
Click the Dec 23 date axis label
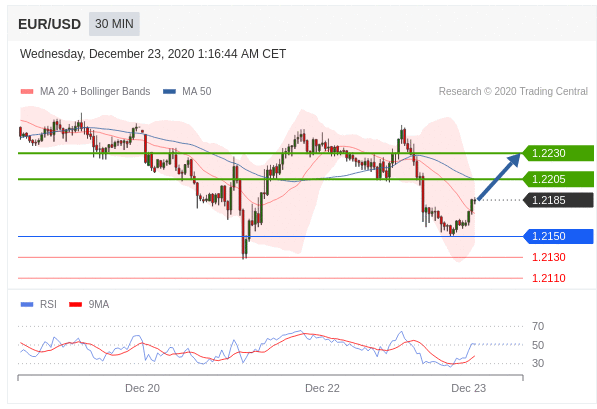(x=468, y=388)
